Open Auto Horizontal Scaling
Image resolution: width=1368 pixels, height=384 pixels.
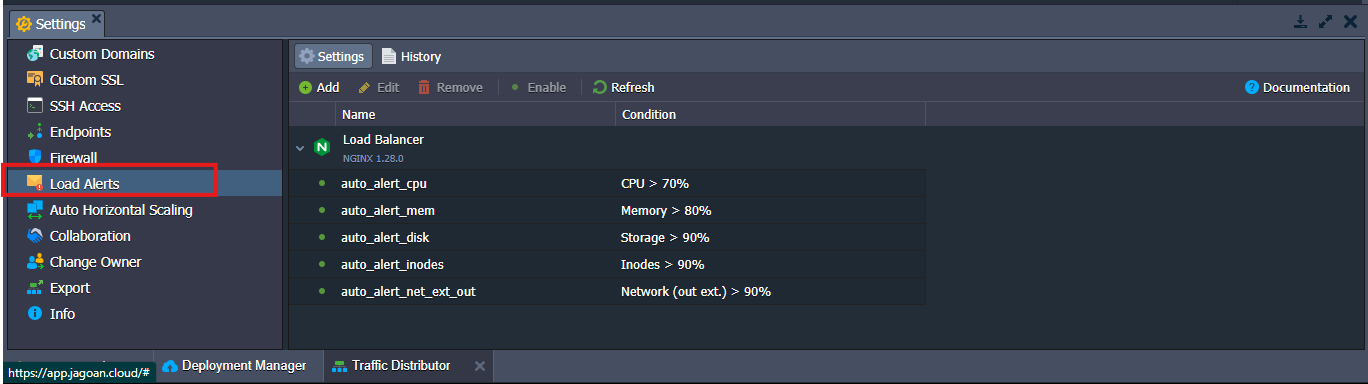pyautogui.click(x=121, y=210)
